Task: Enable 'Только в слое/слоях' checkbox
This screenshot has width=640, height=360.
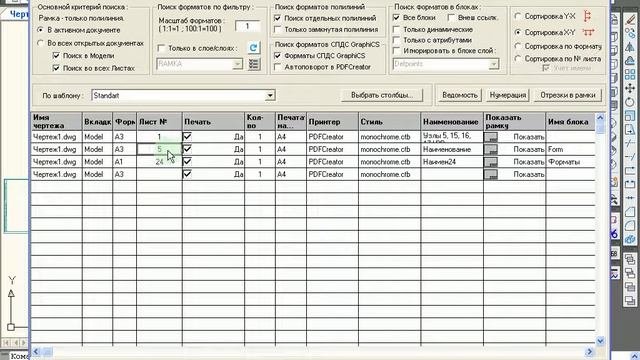Action: click(161, 48)
